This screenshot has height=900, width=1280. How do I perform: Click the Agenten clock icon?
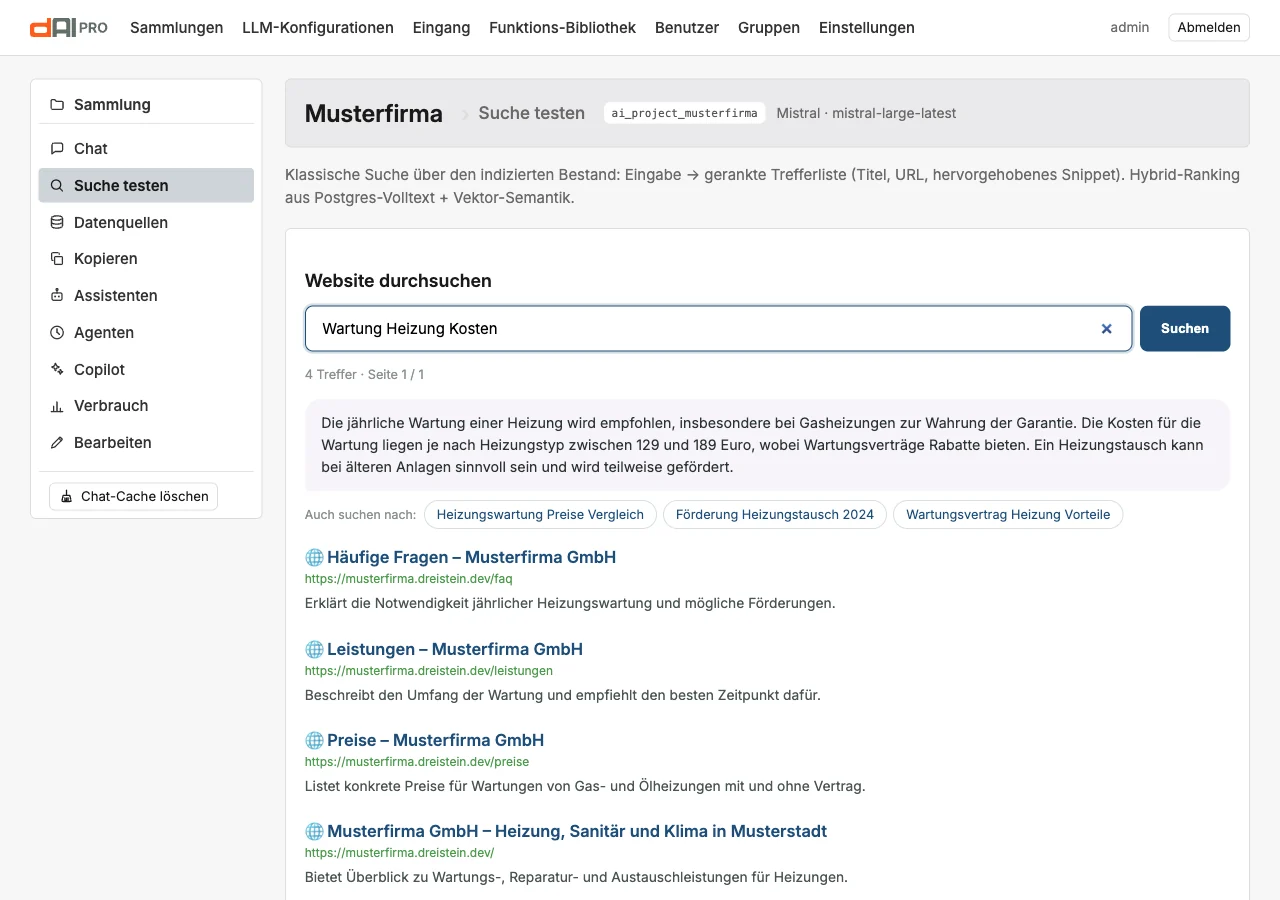[57, 333]
